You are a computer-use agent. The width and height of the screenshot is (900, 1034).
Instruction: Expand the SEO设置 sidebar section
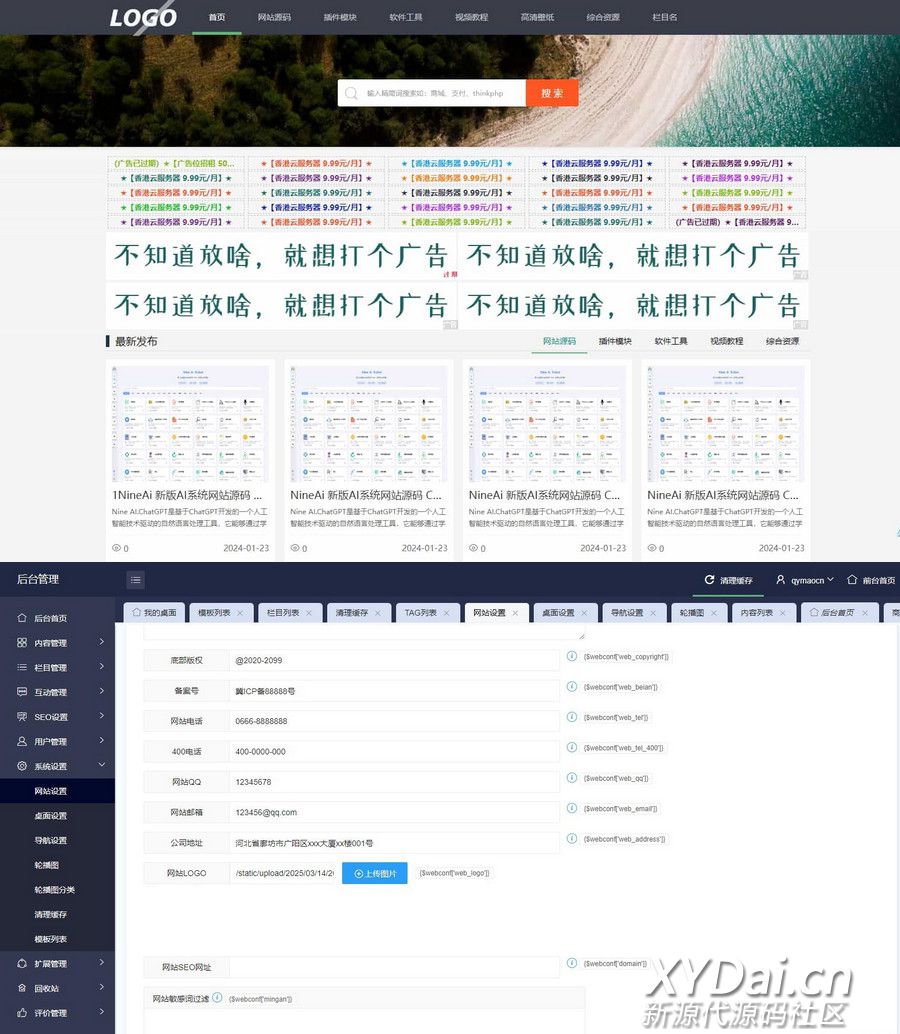(101, 716)
